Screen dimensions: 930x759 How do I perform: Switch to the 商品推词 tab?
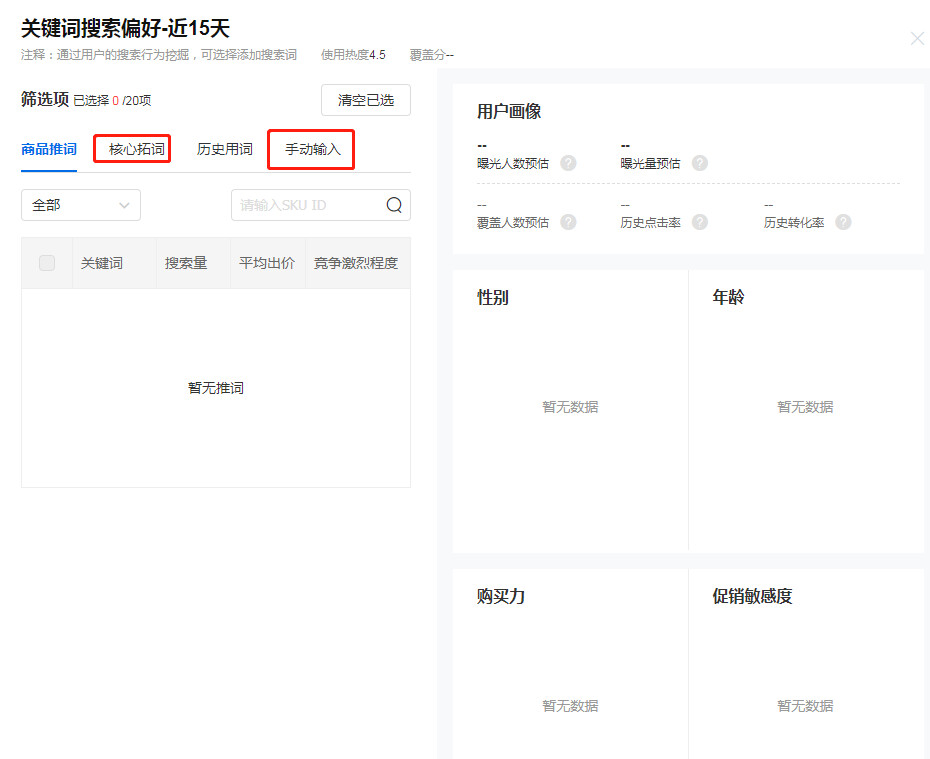coord(49,149)
